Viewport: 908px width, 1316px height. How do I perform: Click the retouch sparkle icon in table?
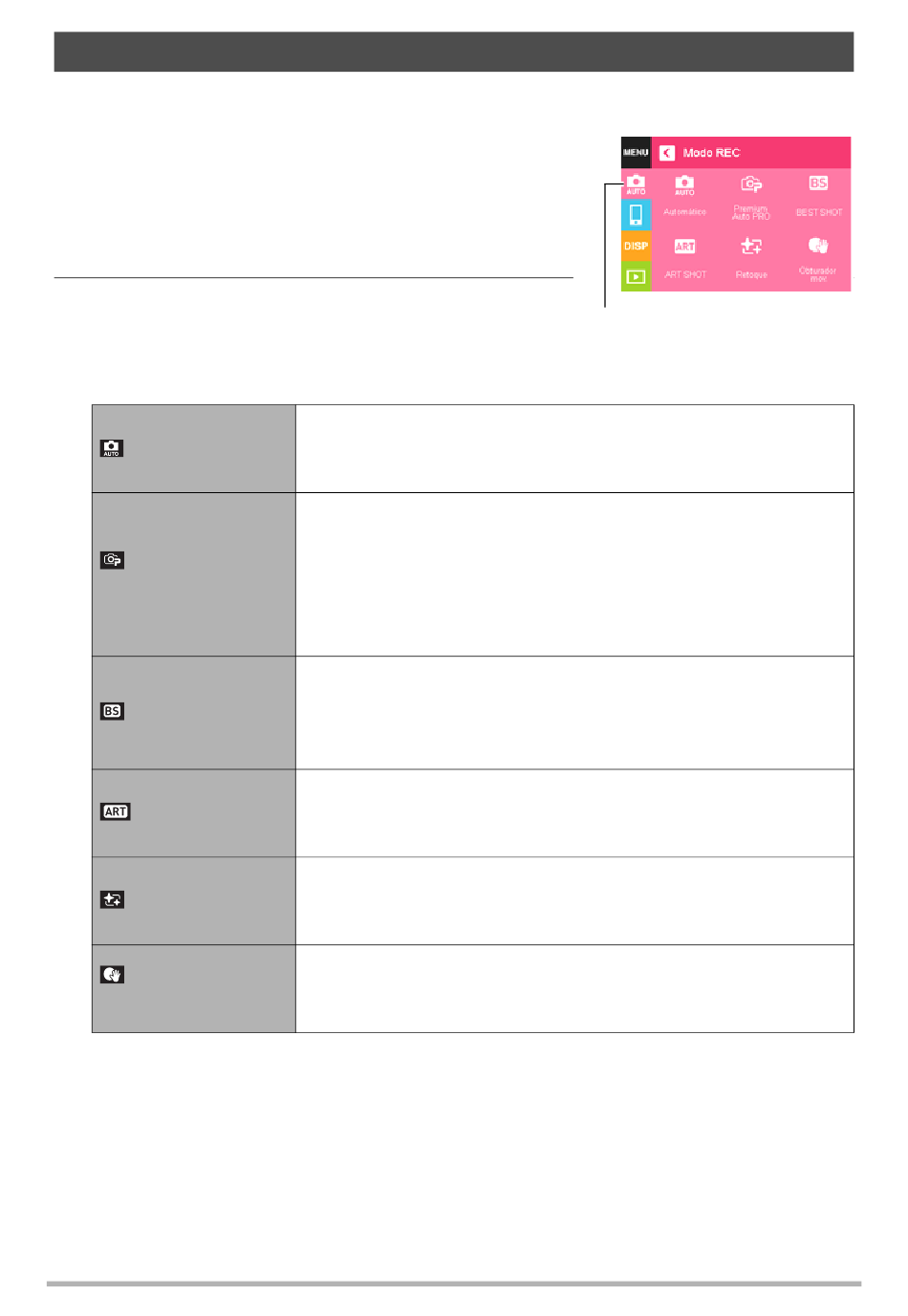[x=112, y=899]
